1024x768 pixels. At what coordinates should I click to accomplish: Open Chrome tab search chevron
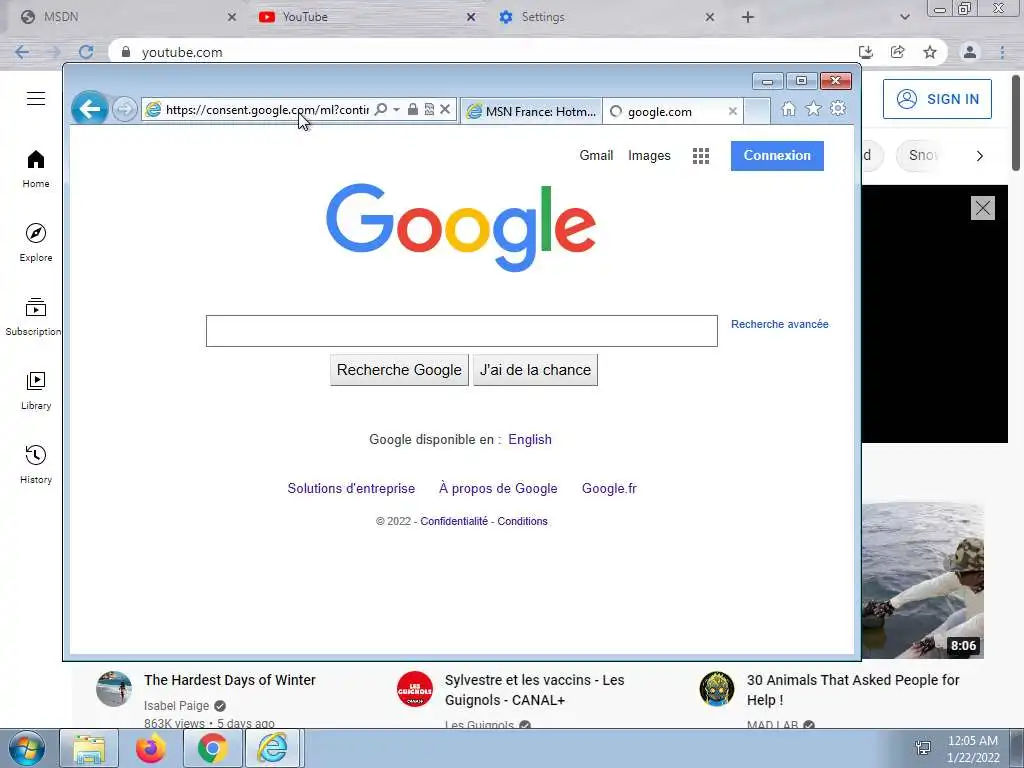pyautogui.click(x=904, y=17)
